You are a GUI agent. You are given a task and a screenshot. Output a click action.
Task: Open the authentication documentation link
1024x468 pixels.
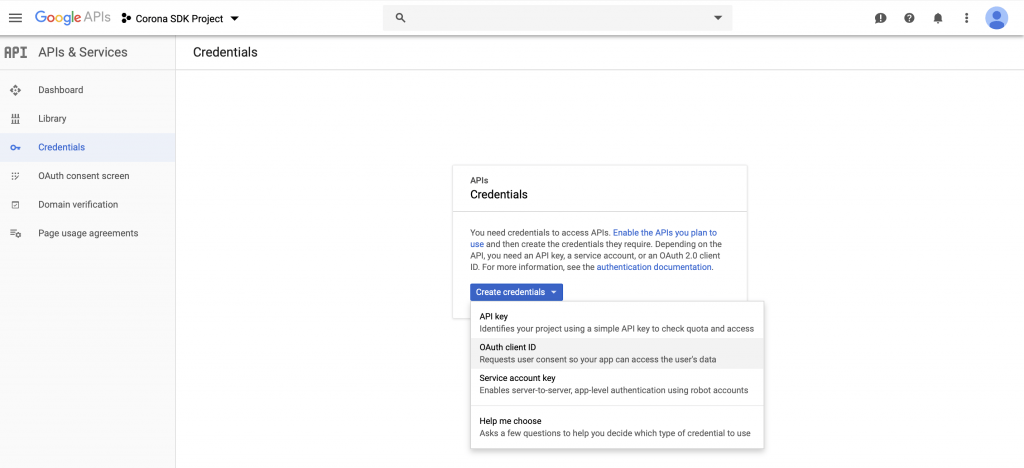pos(654,267)
